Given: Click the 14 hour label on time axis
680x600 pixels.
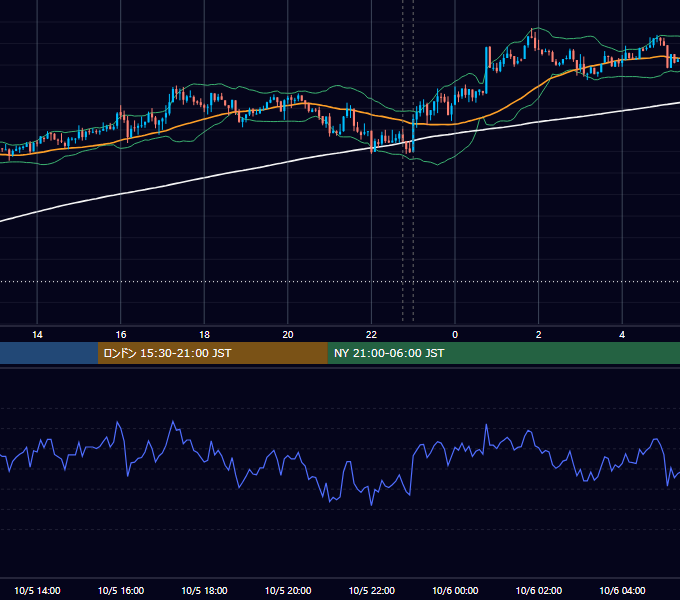Looking at the screenshot, I should (x=37, y=335).
